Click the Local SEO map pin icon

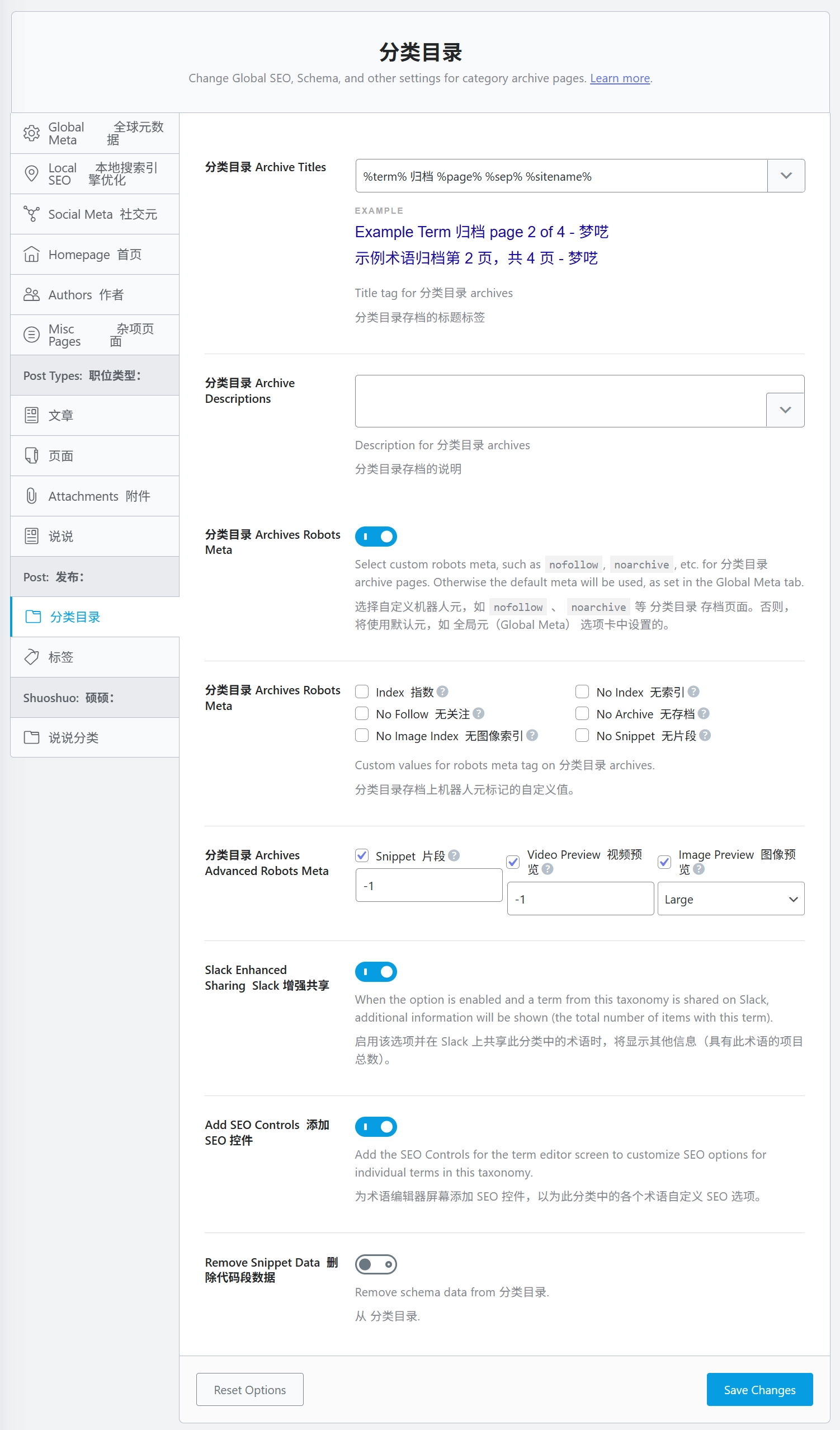click(x=31, y=173)
